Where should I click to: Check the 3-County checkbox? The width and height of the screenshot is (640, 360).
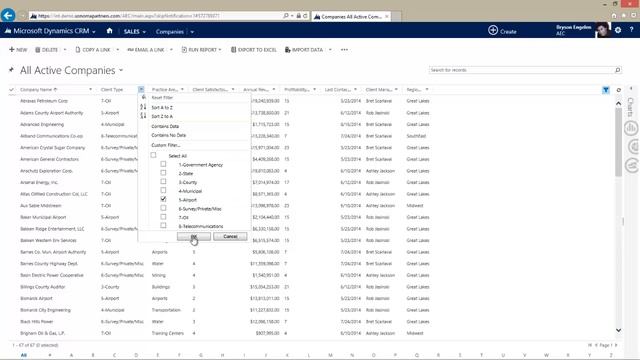pyautogui.click(x=163, y=182)
